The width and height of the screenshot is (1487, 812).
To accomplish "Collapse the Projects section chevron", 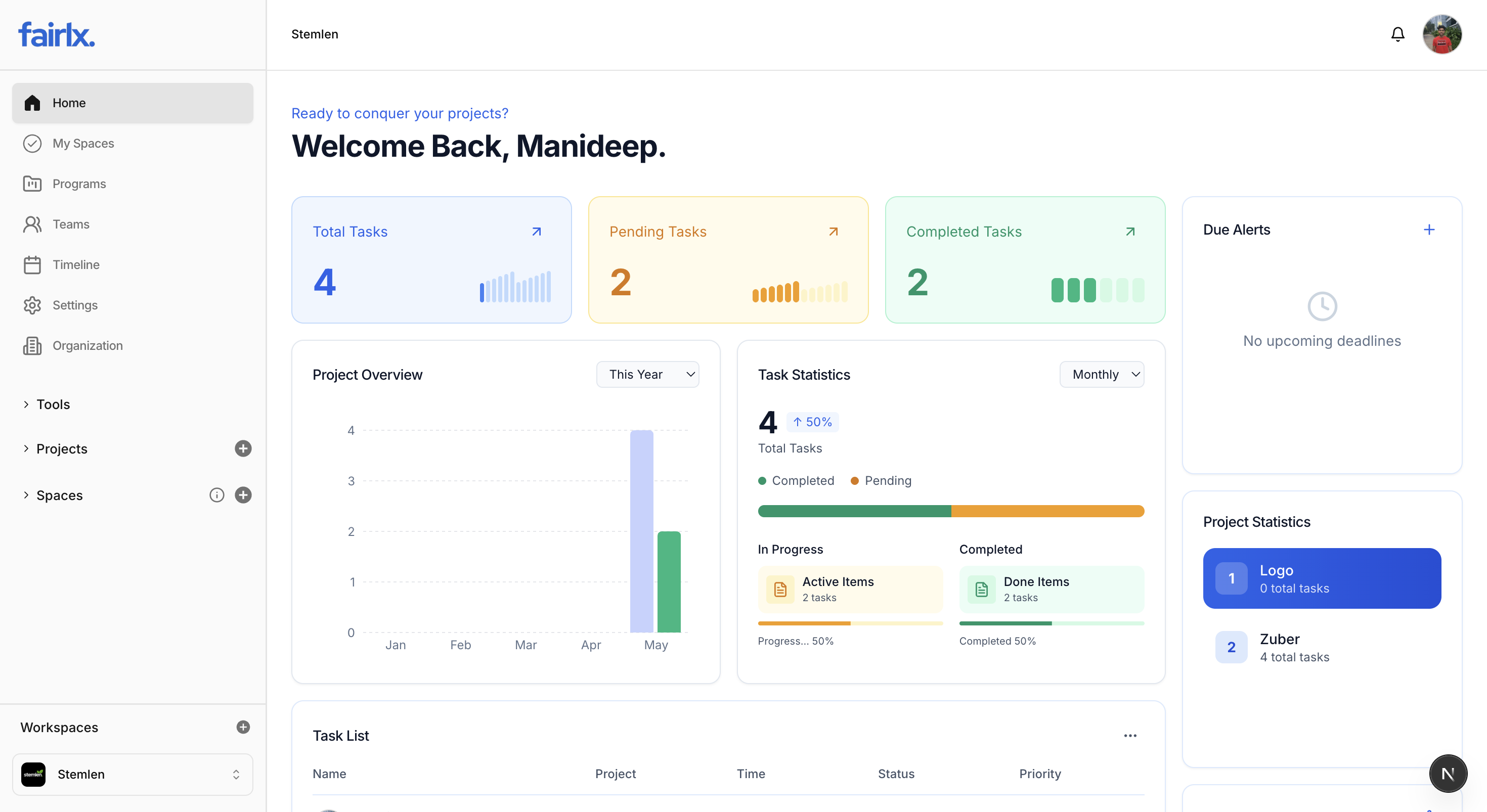I will [25, 448].
